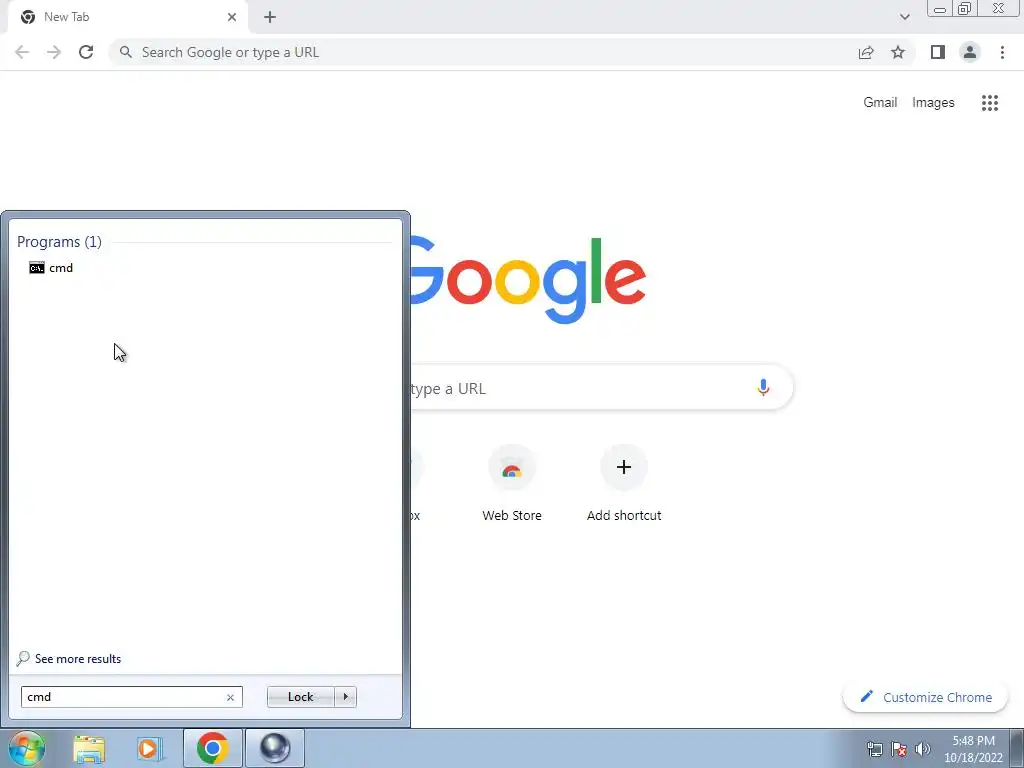Screen dimensions: 1024x768
Task: Open the Action Center flag icon
Action: (899, 749)
